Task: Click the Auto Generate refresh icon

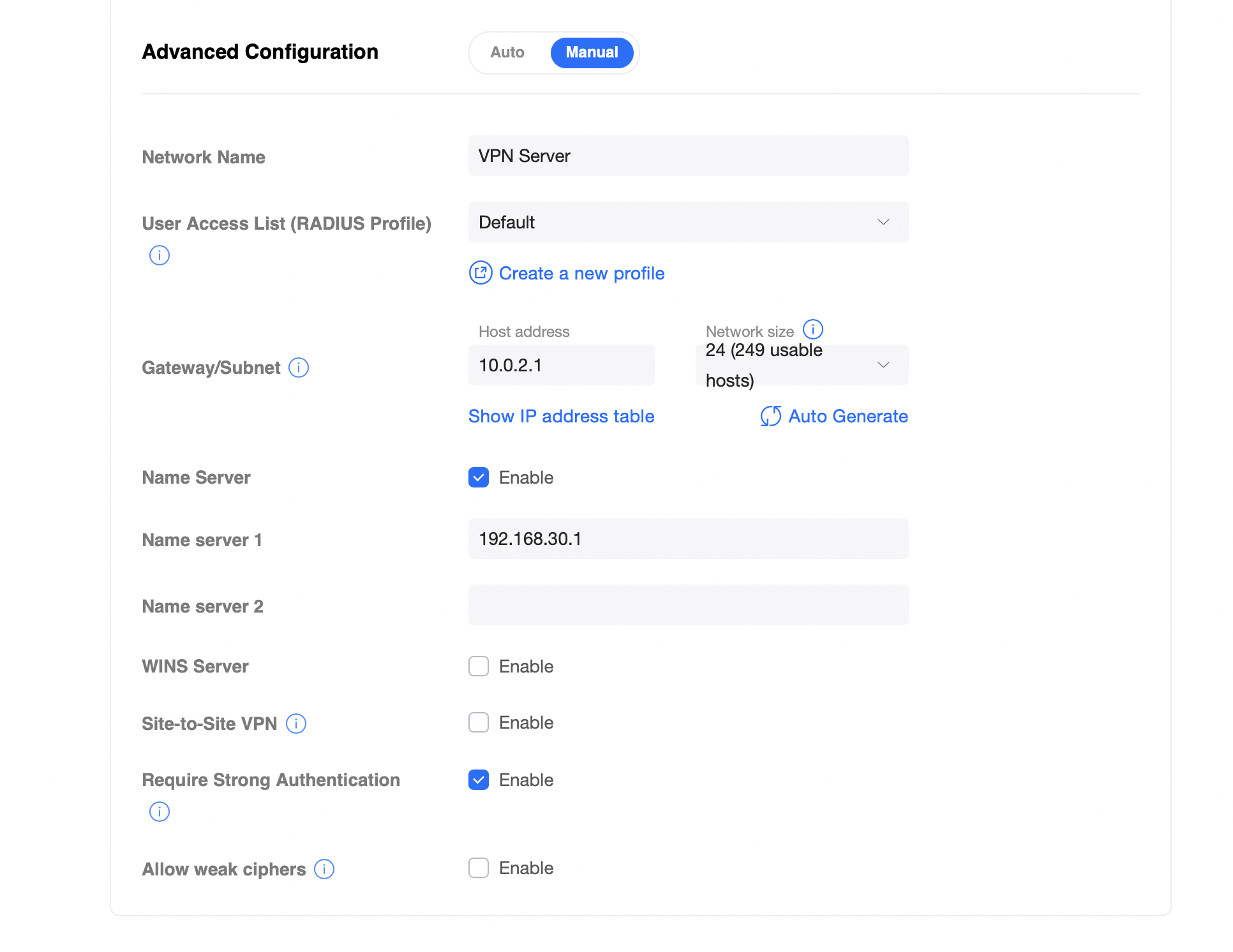Action: point(770,416)
